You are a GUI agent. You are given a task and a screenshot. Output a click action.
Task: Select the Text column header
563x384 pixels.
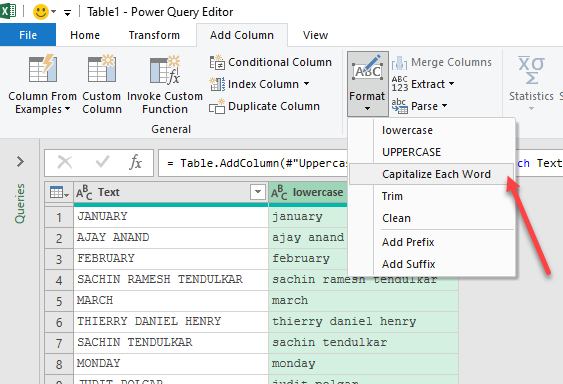click(x=171, y=193)
